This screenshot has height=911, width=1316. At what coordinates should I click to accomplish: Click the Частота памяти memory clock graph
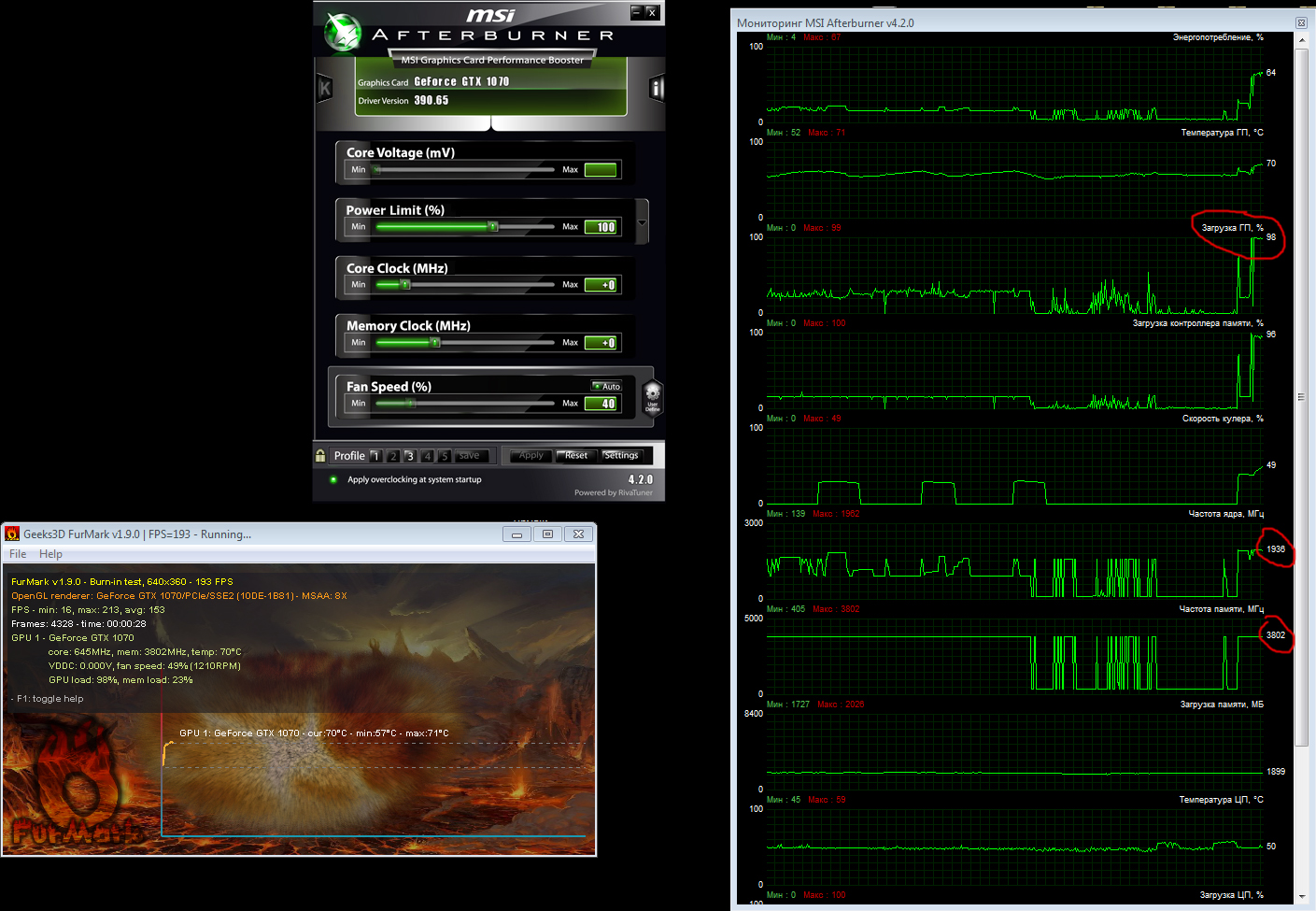click(1015, 656)
